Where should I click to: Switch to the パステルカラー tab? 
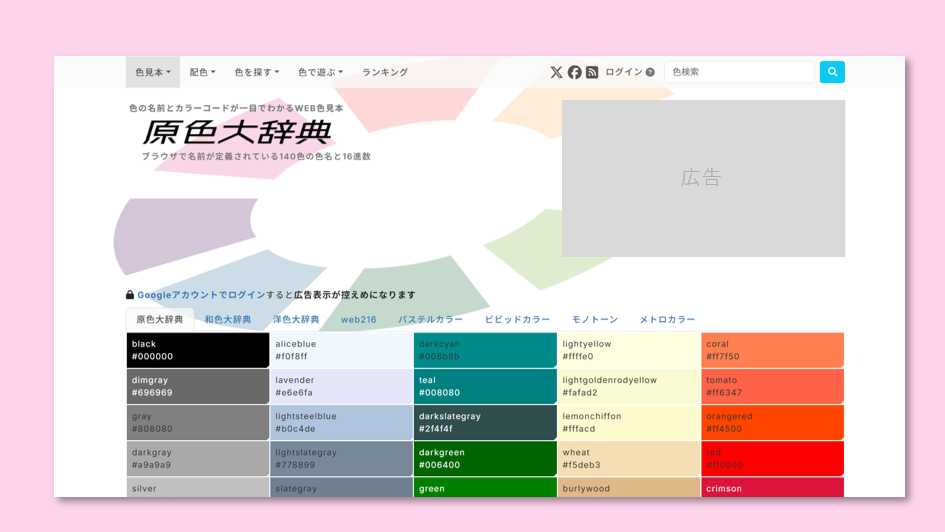(x=430, y=319)
